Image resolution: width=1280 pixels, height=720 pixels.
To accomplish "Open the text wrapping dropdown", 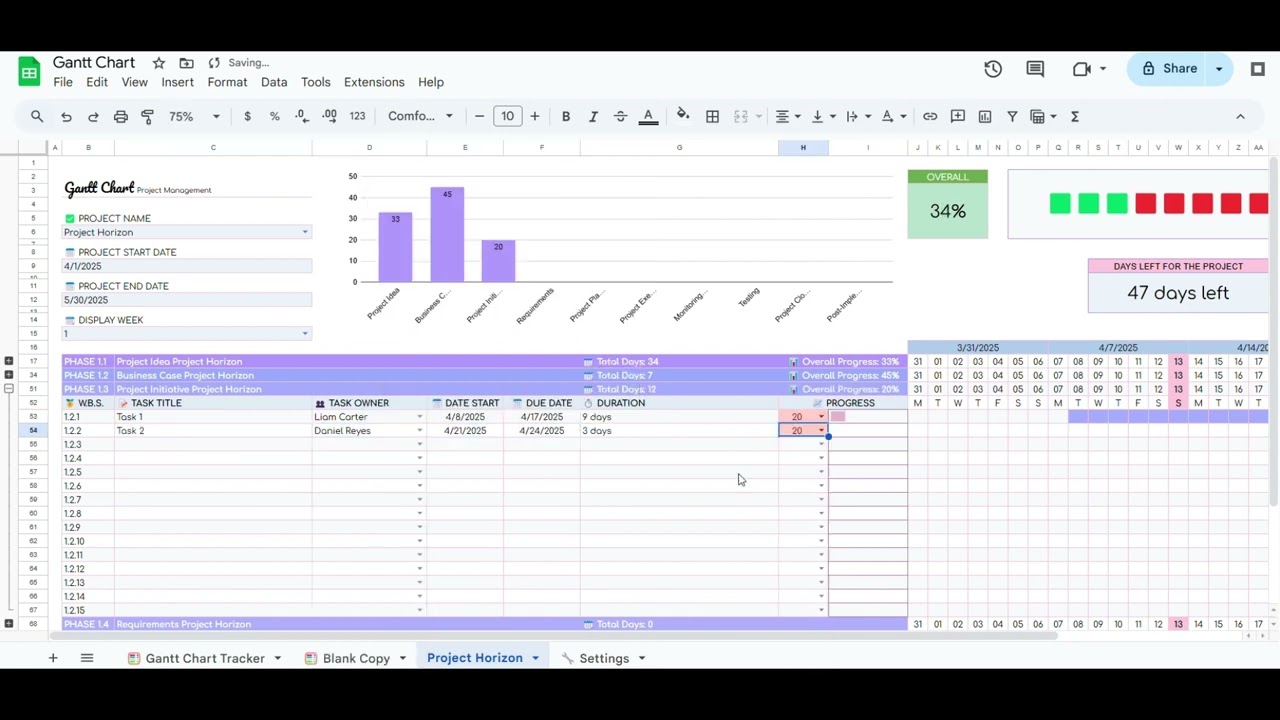I will point(857,117).
